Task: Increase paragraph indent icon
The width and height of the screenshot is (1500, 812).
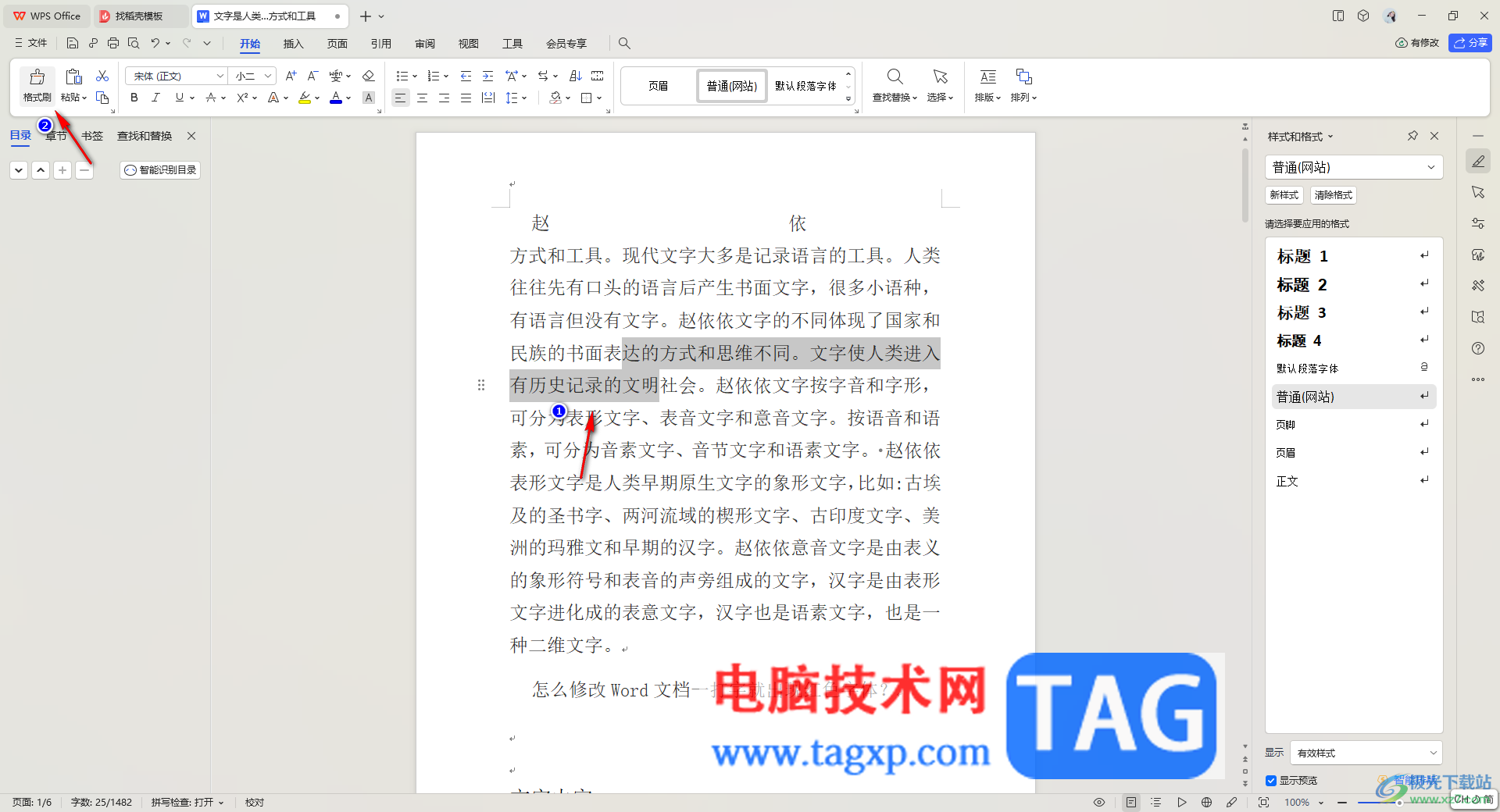Action: (x=487, y=76)
